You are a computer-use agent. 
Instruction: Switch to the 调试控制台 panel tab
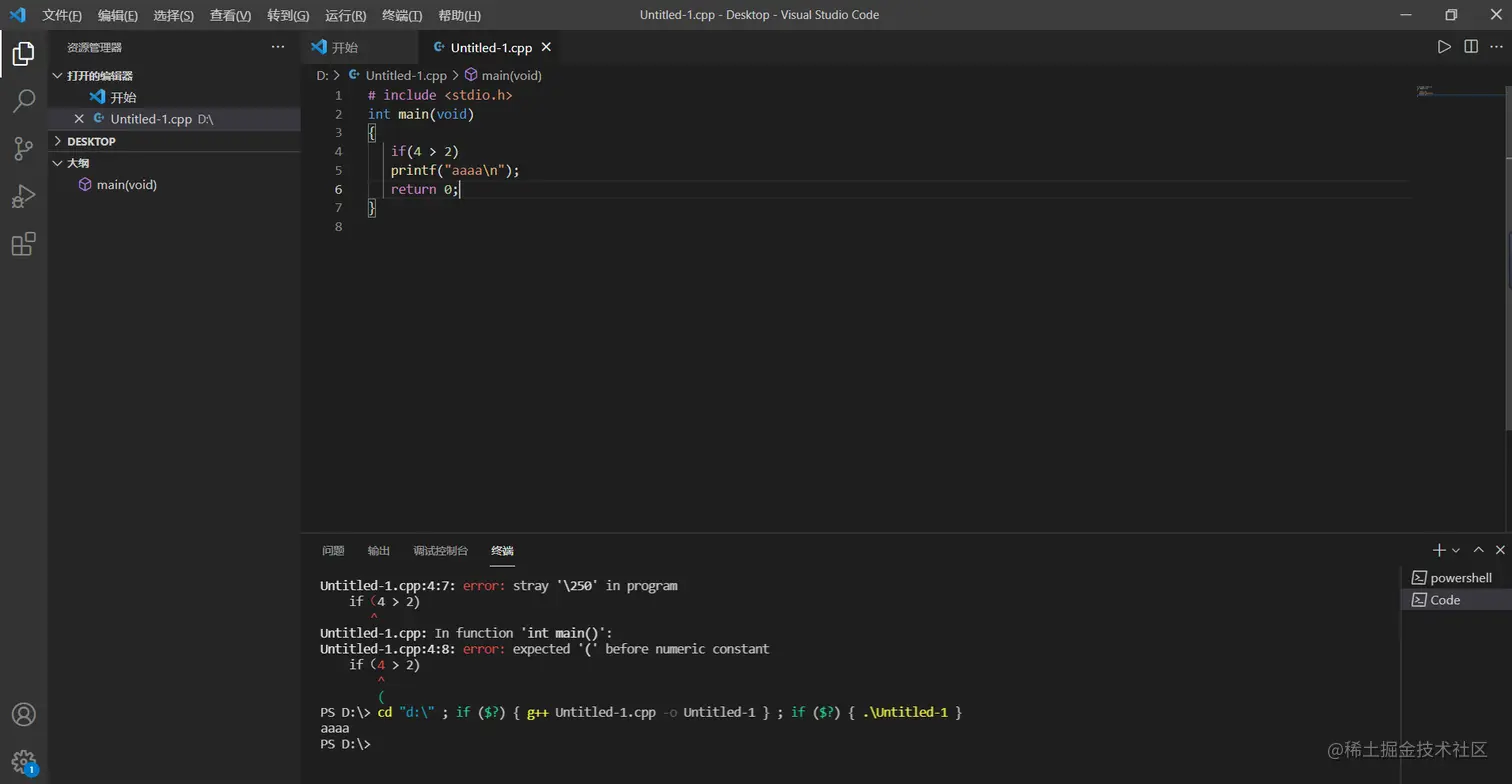tap(441, 551)
